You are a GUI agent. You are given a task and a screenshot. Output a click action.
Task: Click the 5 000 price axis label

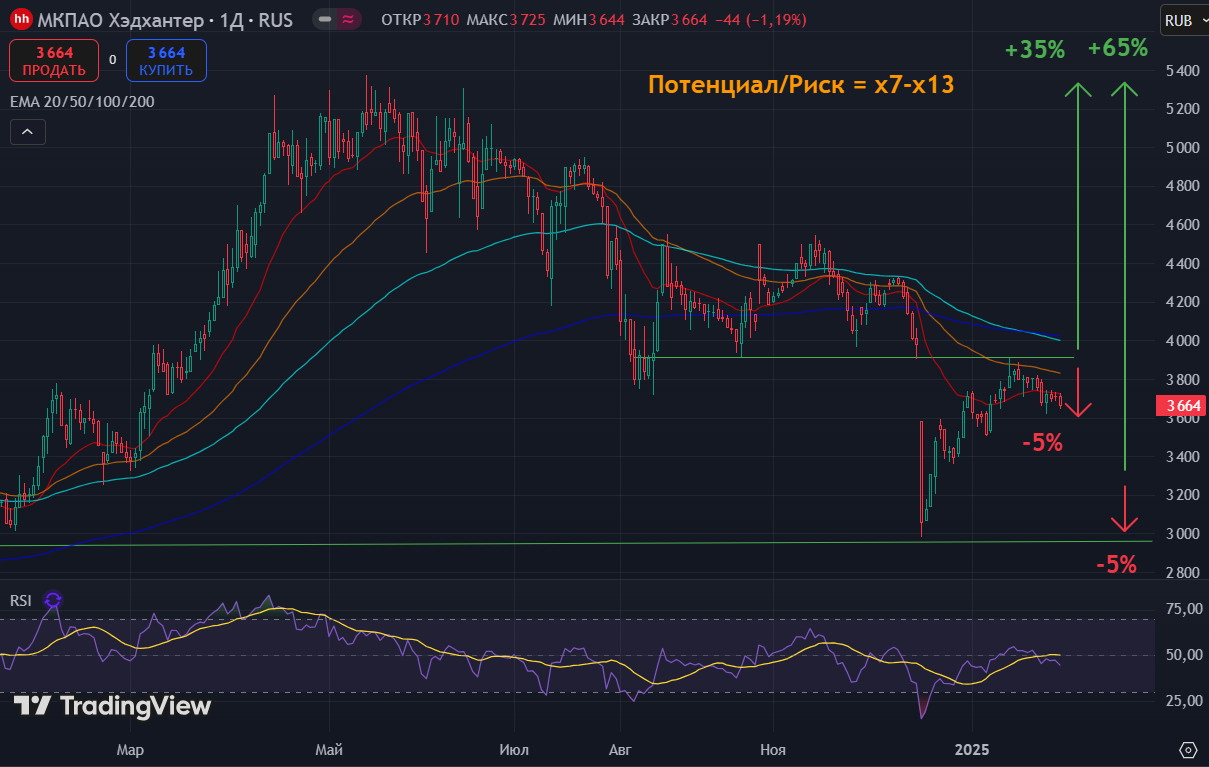pos(1181,148)
